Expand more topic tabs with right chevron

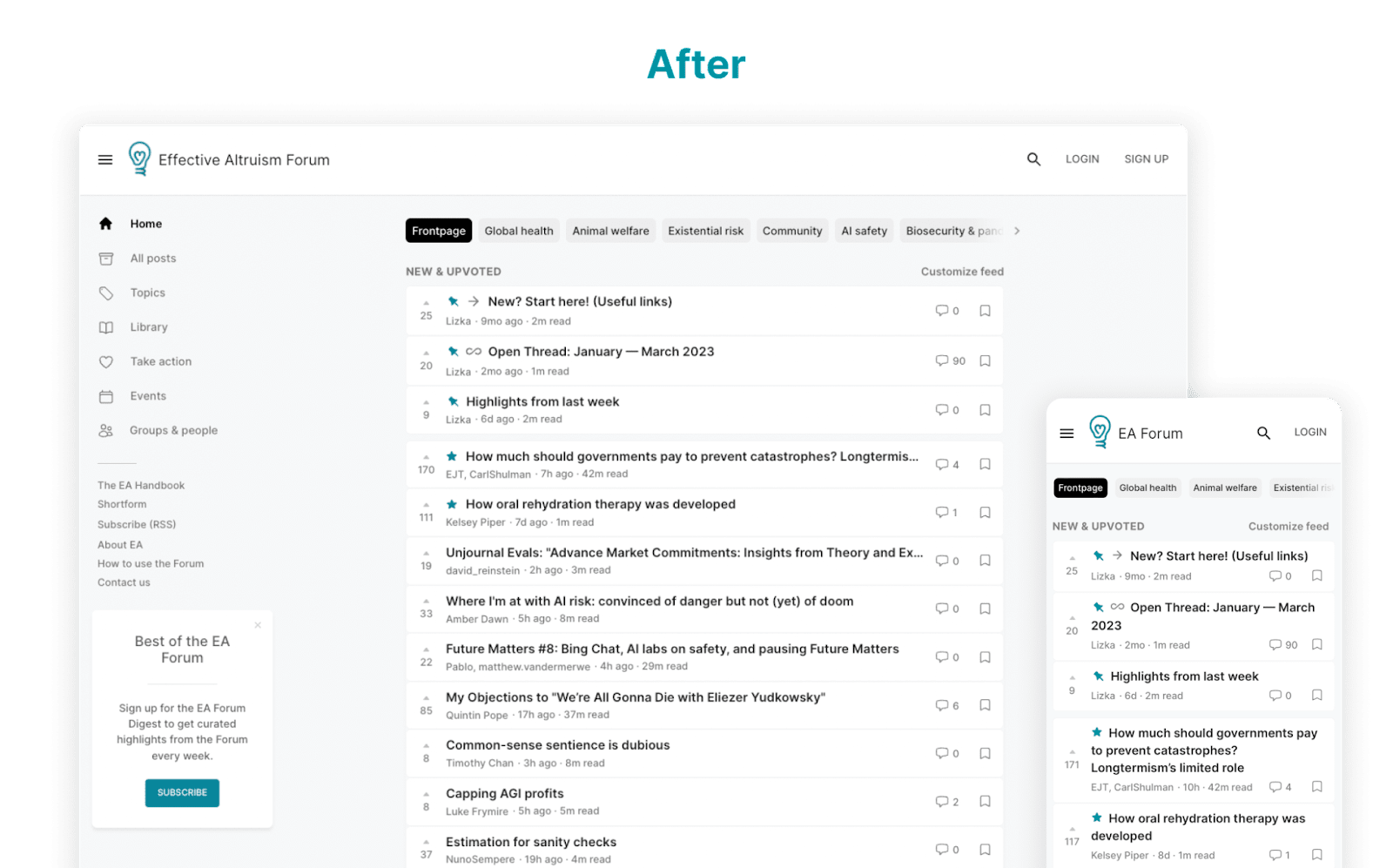point(1017,231)
